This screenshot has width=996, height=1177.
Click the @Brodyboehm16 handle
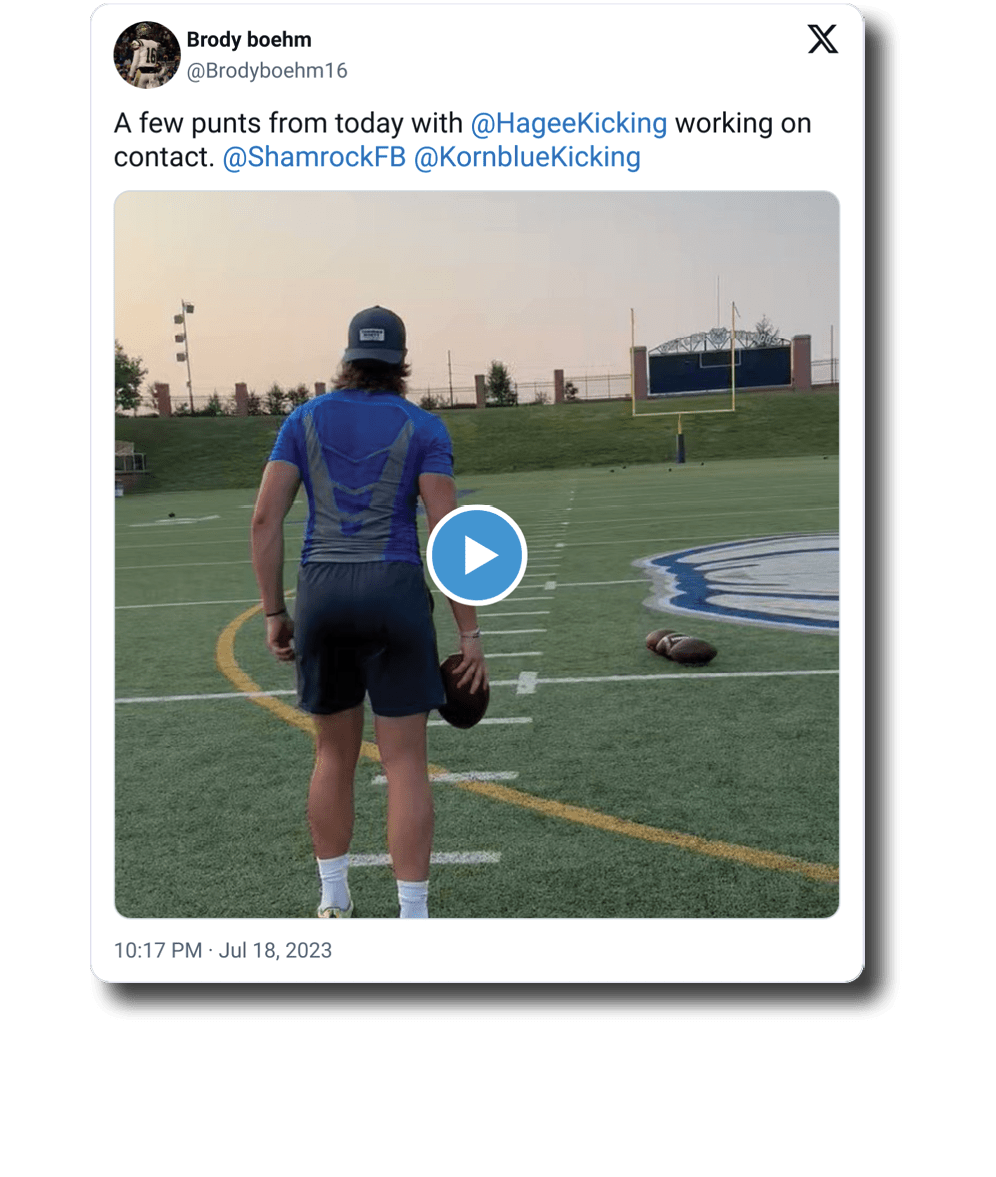tap(267, 71)
